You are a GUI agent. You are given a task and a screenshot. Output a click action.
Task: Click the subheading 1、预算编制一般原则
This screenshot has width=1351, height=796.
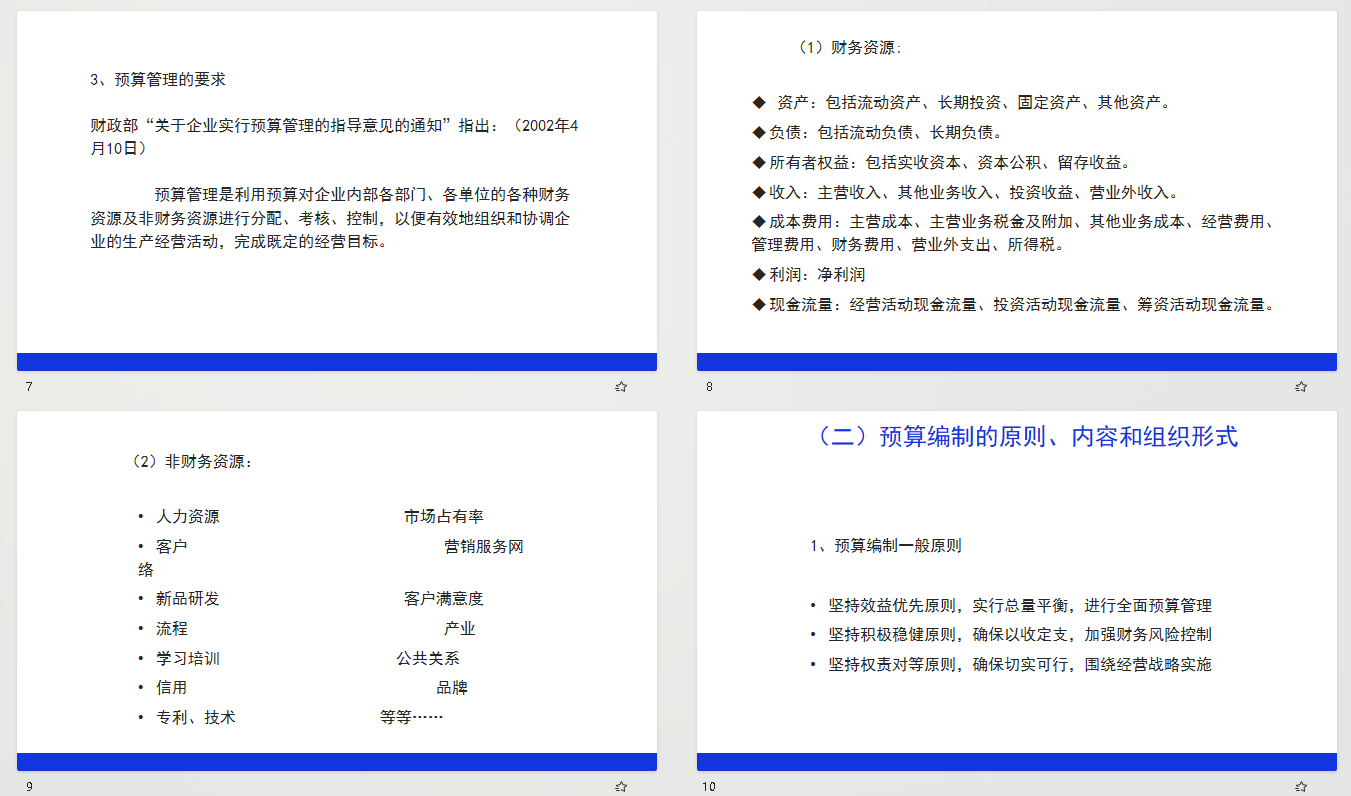tap(886, 545)
